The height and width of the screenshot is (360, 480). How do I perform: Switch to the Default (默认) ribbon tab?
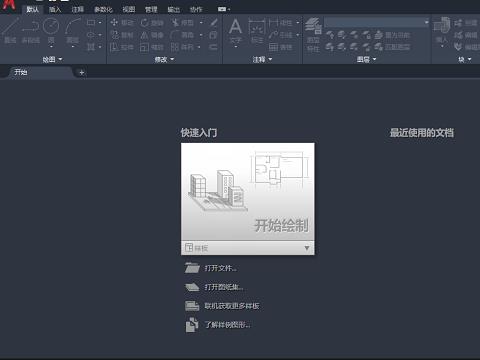[32, 9]
